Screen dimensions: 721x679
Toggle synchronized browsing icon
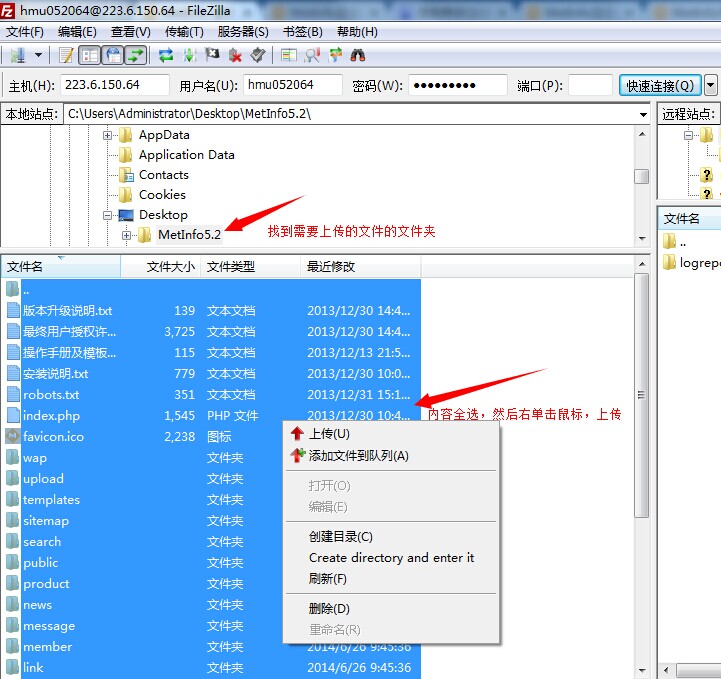pyautogui.click(x=336, y=56)
